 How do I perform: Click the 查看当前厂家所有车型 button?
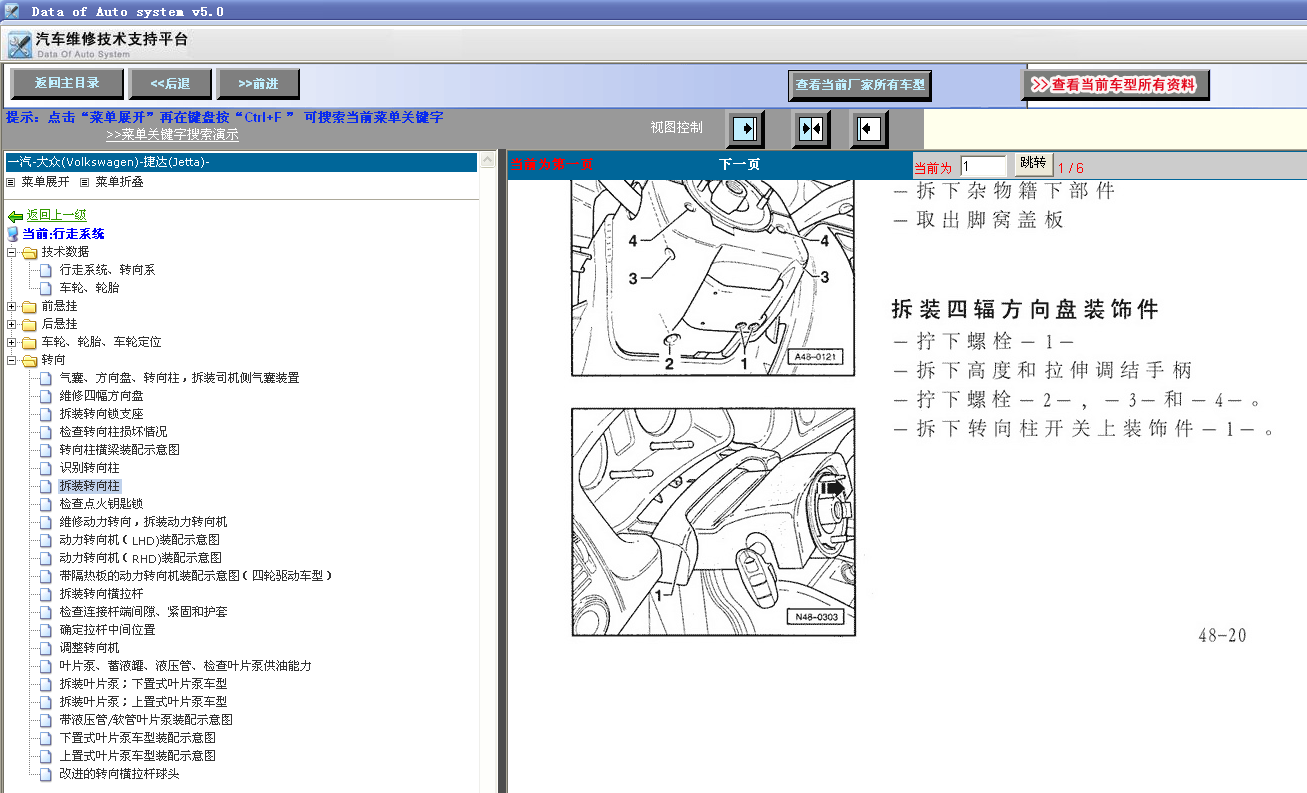860,85
